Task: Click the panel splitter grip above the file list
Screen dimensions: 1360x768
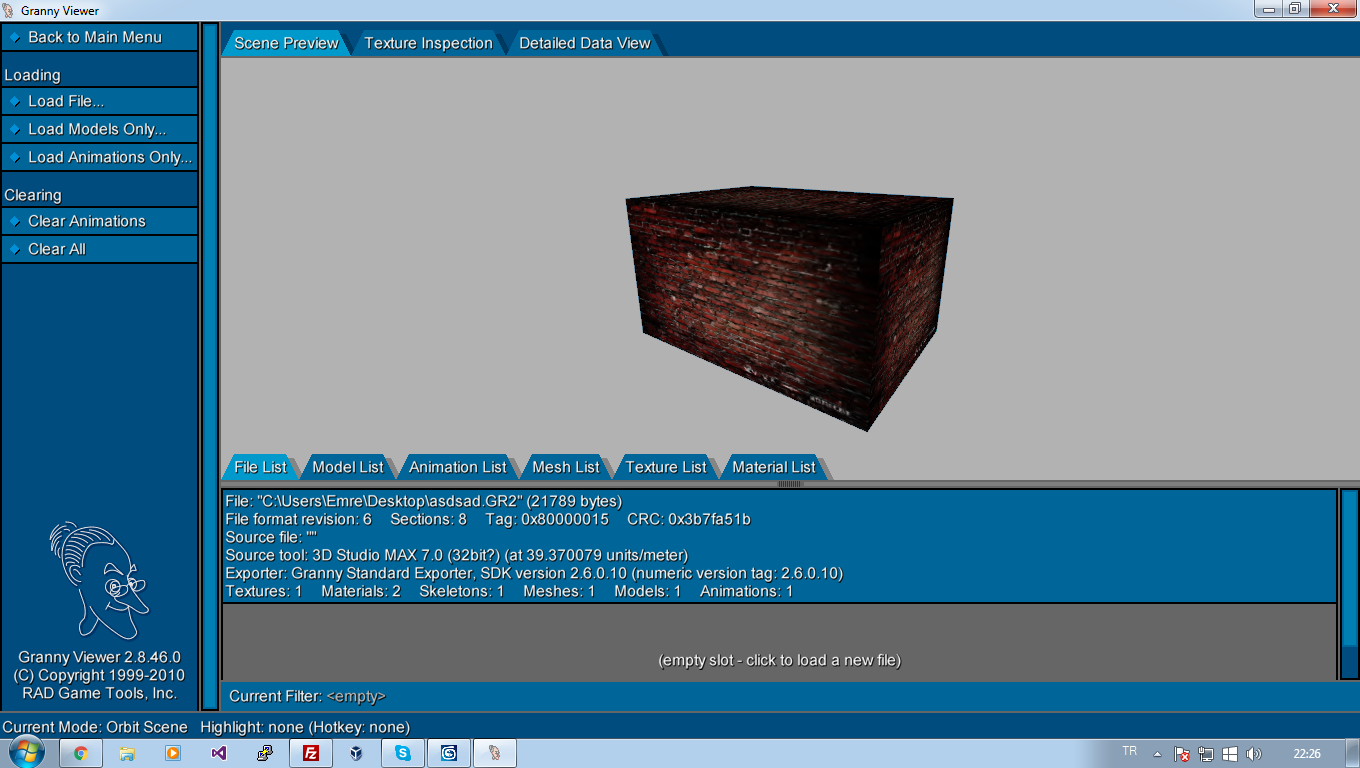Action: coord(790,484)
